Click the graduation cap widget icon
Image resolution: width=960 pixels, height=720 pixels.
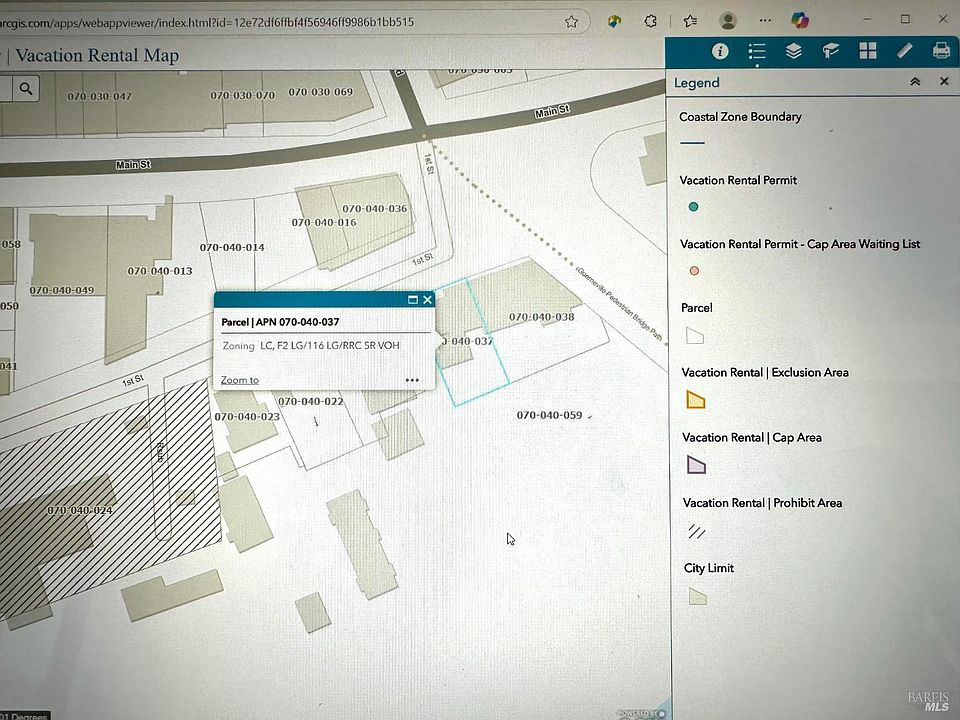click(x=830, y=52)
